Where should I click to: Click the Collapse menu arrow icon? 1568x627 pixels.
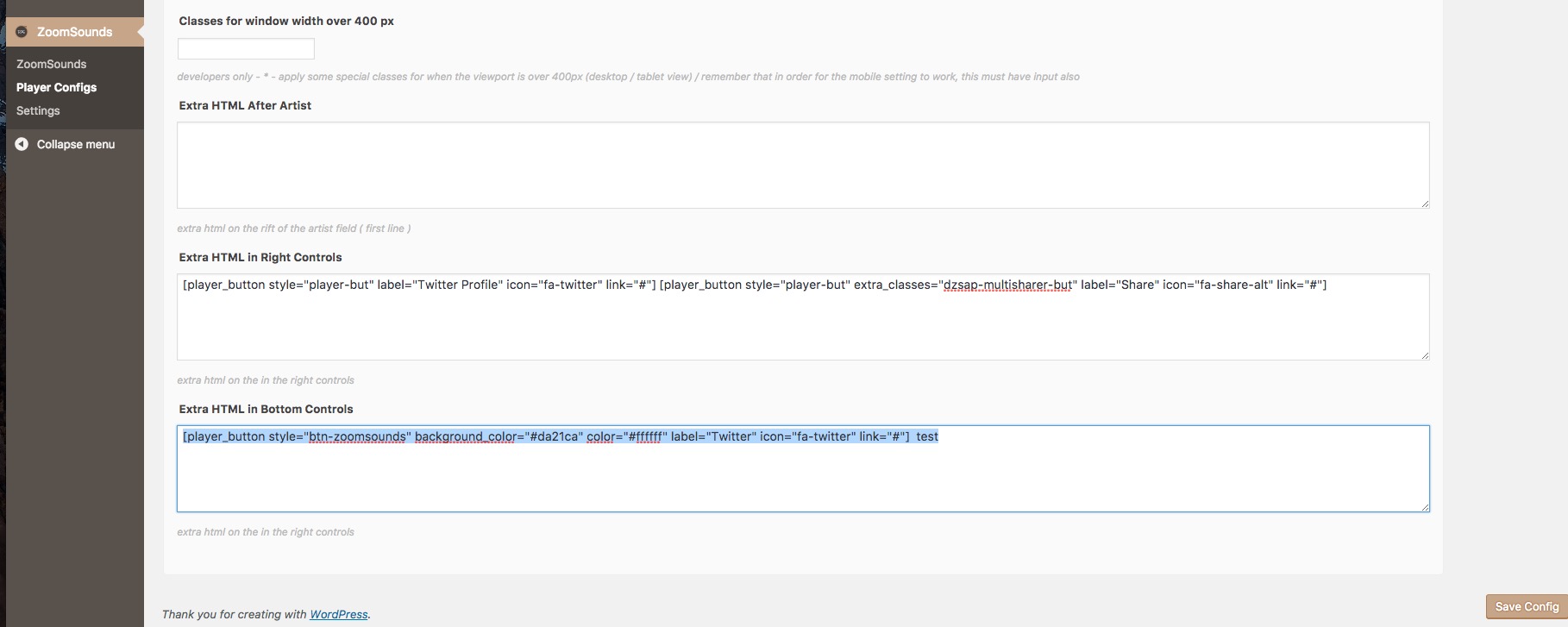click(x=22, y=144)
